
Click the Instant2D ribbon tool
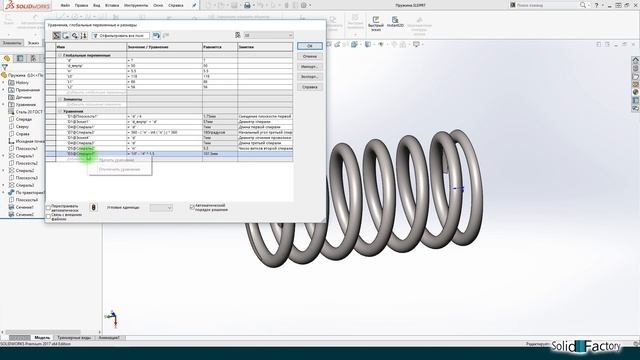click(x=395, y=22)
